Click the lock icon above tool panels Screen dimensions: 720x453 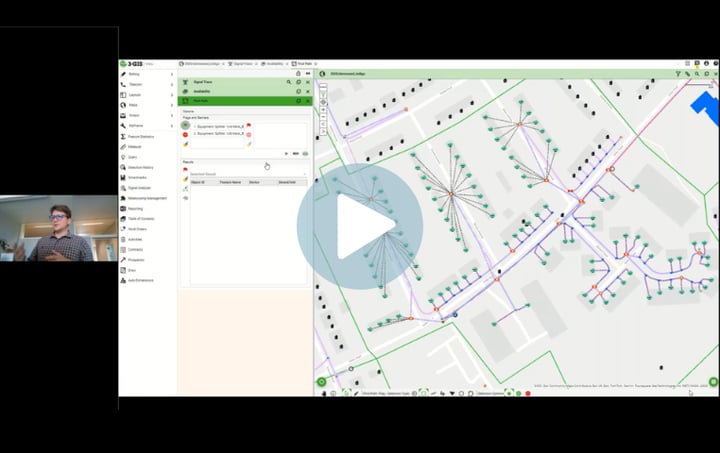tap(298, 73)
